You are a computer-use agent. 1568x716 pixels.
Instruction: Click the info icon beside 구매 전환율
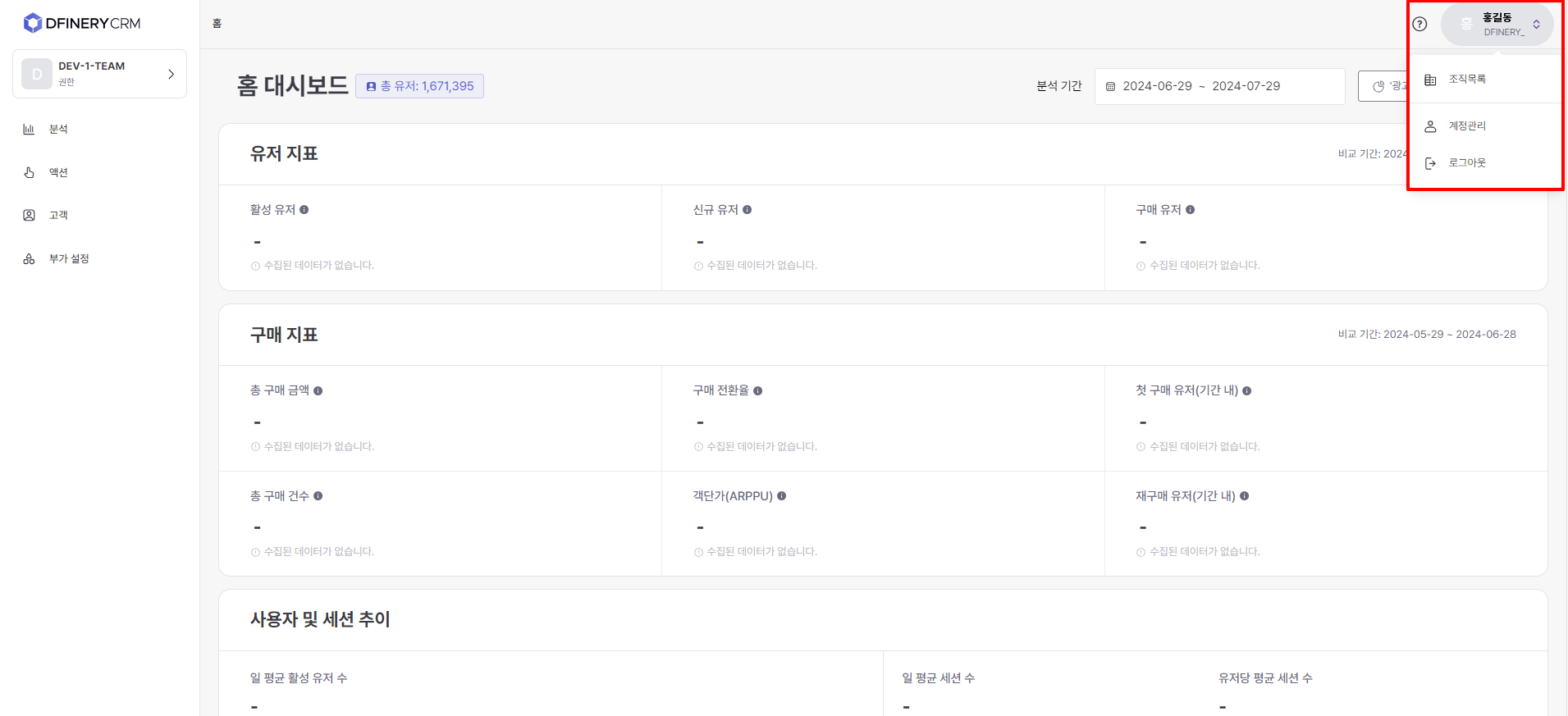(x=758, y=391)
